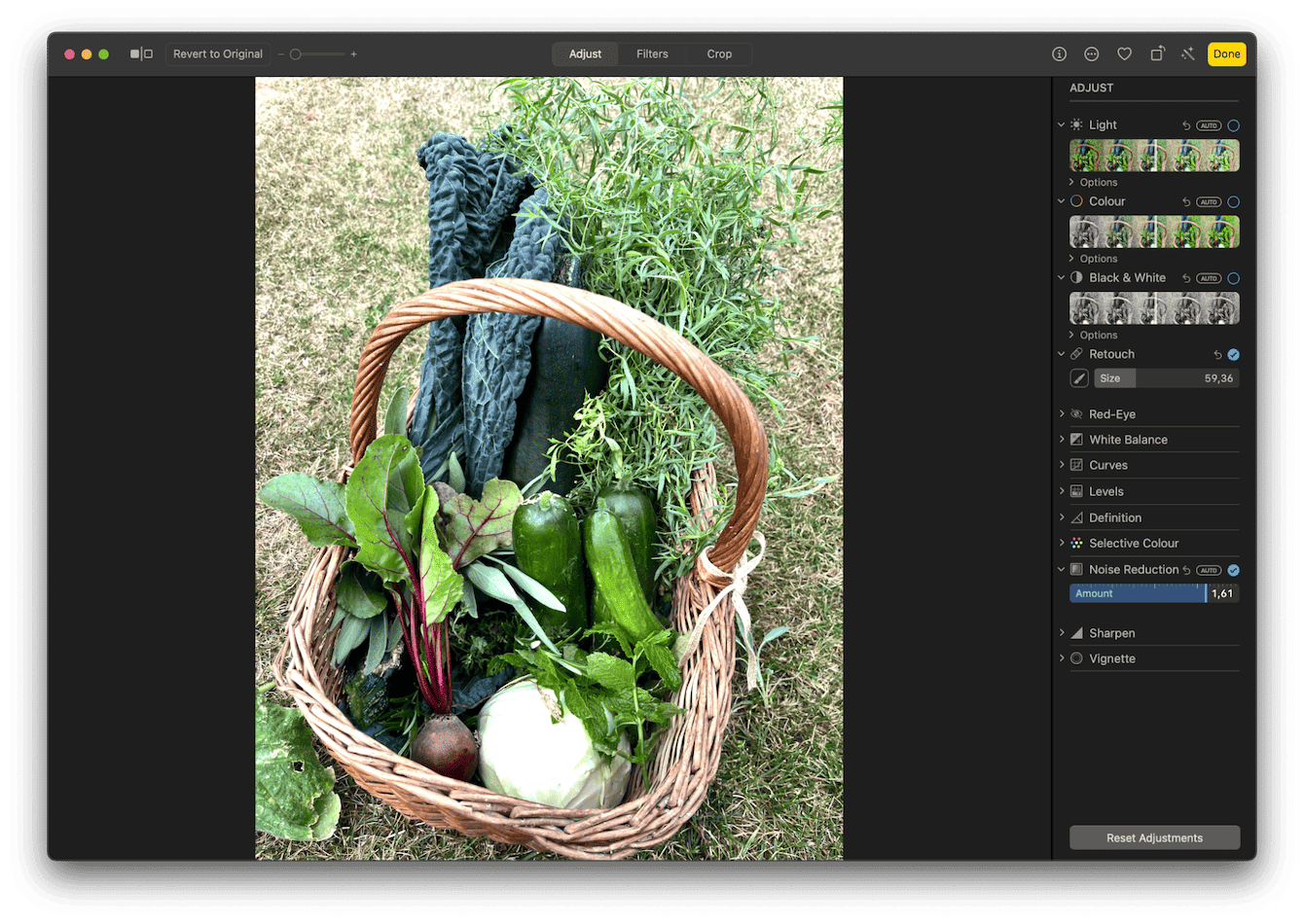Click the Auto Enhance wand icon
1304x924 pixels.
click(x=1188, y=53)
